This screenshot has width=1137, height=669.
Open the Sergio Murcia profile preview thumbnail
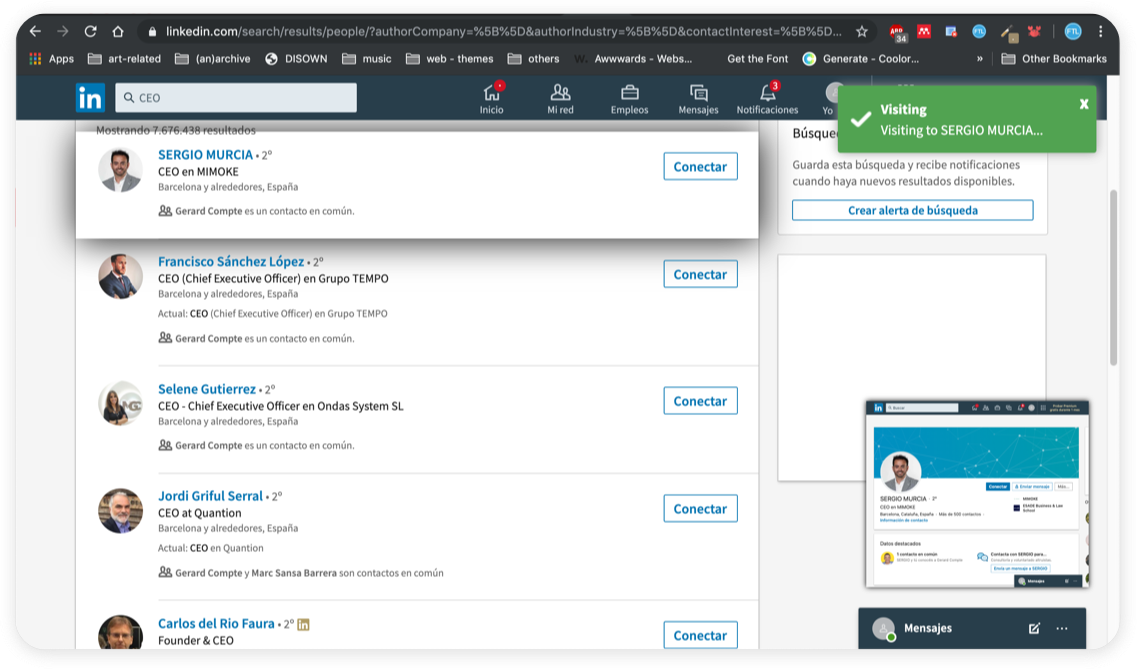[x=977, y=494]
